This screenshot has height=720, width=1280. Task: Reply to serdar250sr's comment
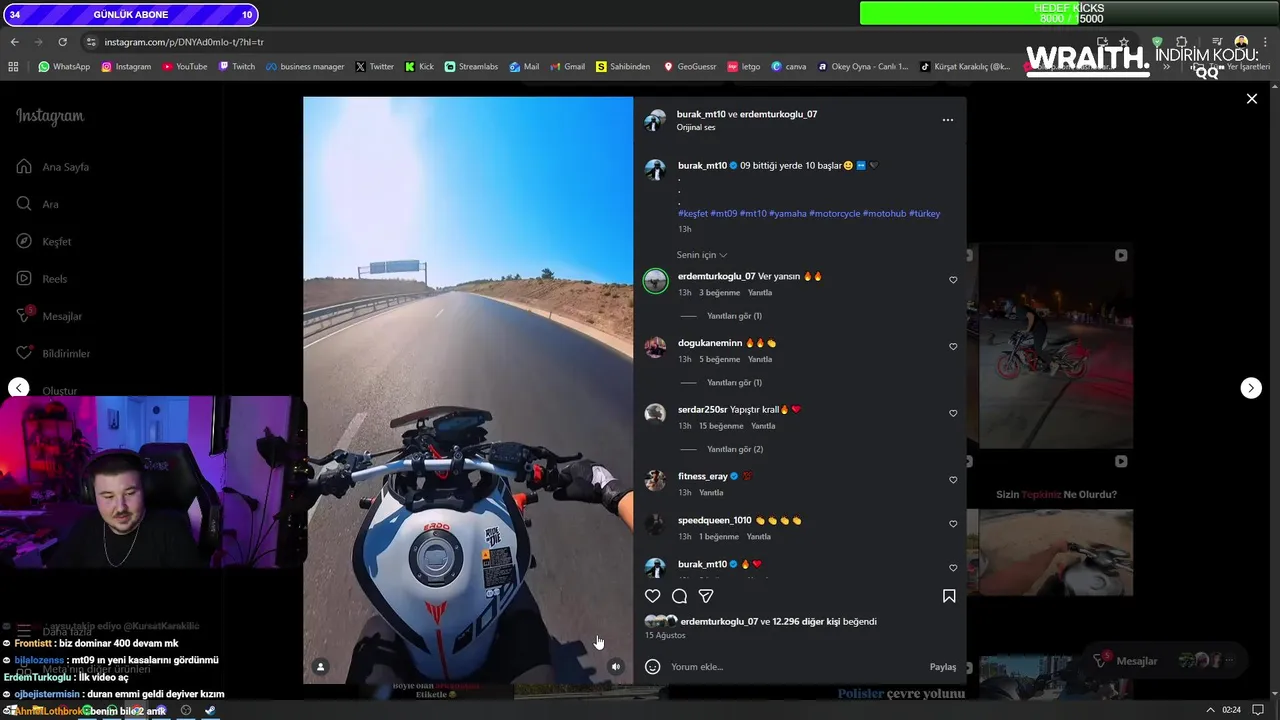tap(763, 426)
